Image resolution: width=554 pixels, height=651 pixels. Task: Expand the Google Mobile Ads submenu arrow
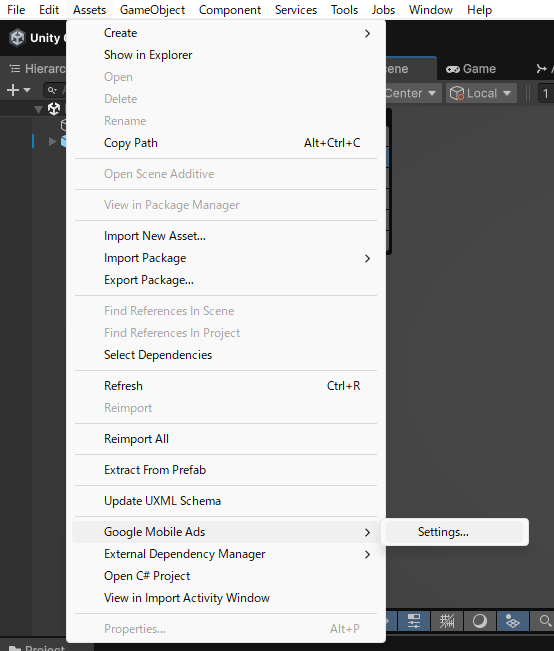point(367,532)
